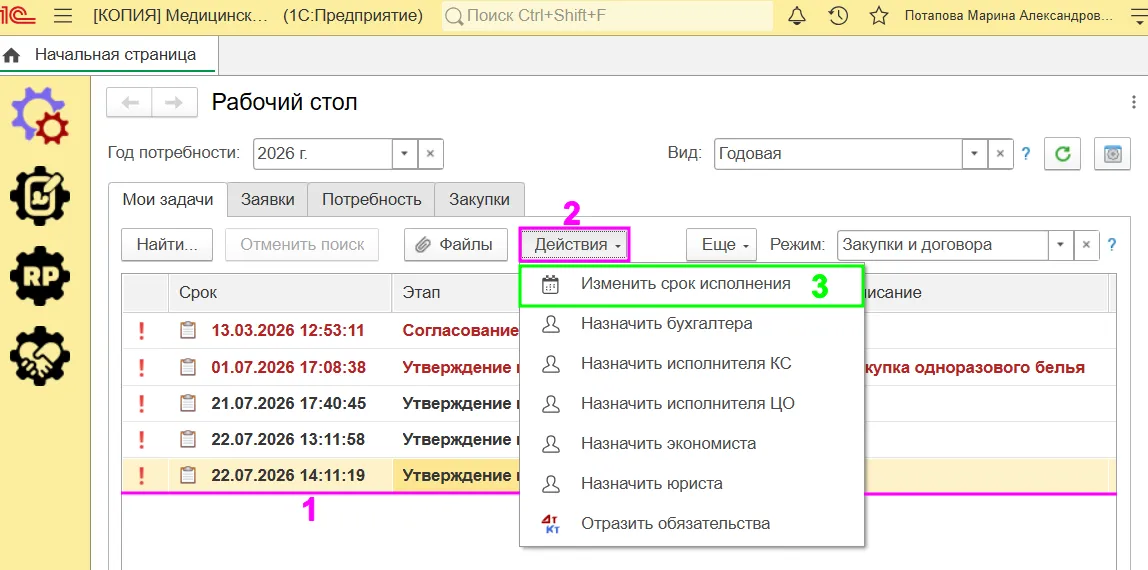The width and height of the screenshot is (1148, 570).
Task: Click the question mark help beside Вид
Action: 1026,154
